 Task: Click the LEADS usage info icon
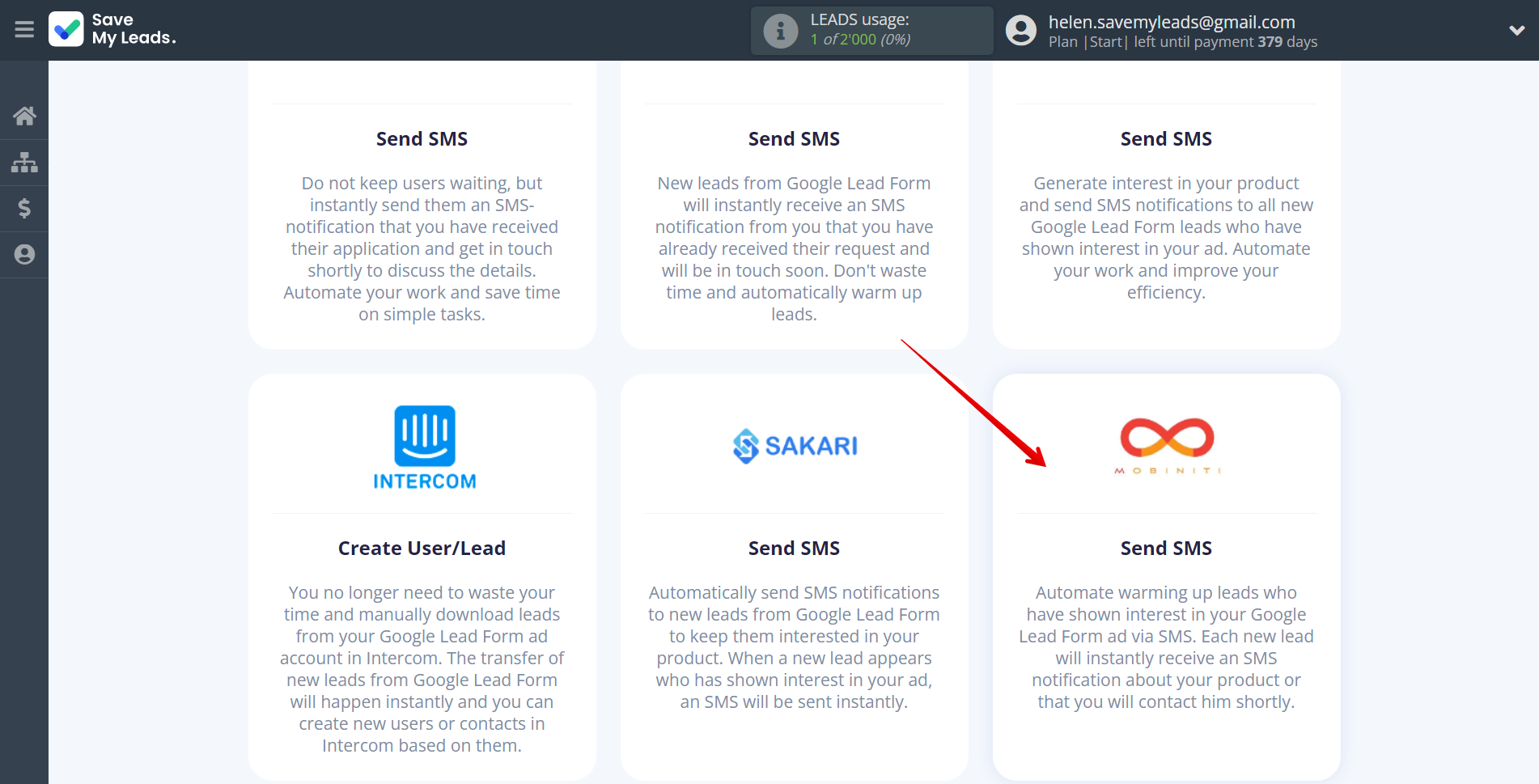[x=781, y=31]
